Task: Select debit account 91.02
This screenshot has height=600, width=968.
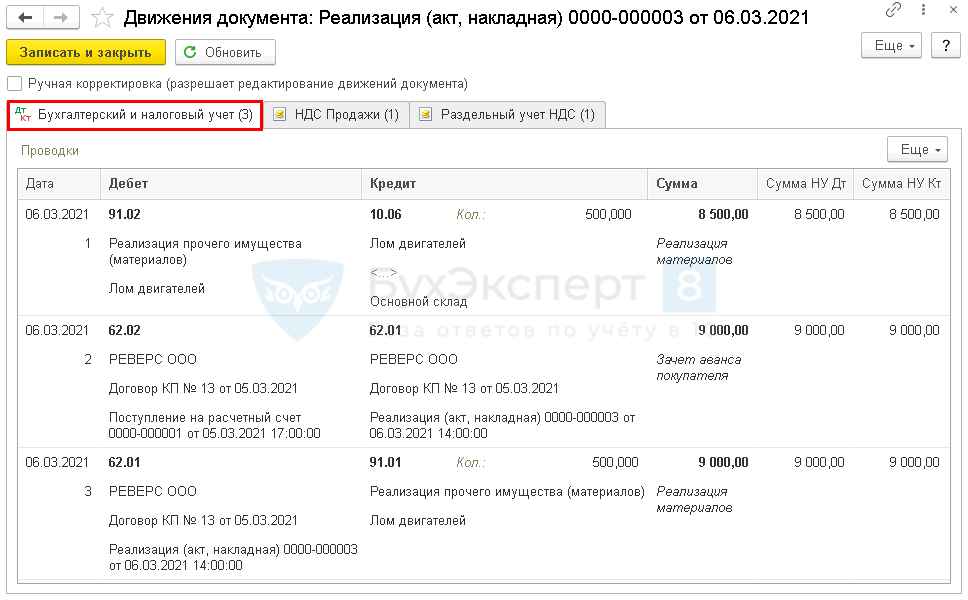Action: (125, 214)
